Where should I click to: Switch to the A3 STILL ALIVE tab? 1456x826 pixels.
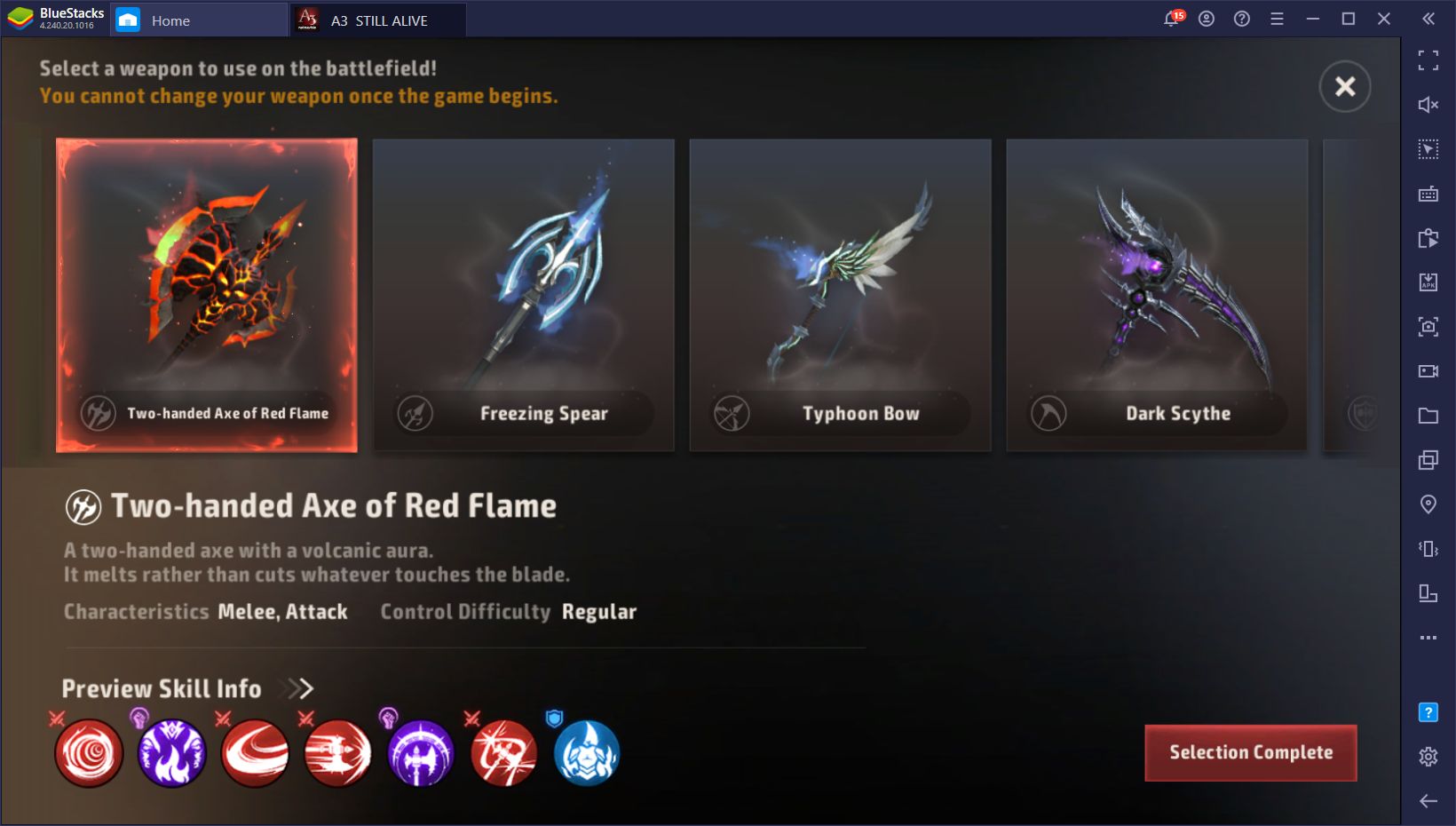pyautogui.click(x=379, y=20)
